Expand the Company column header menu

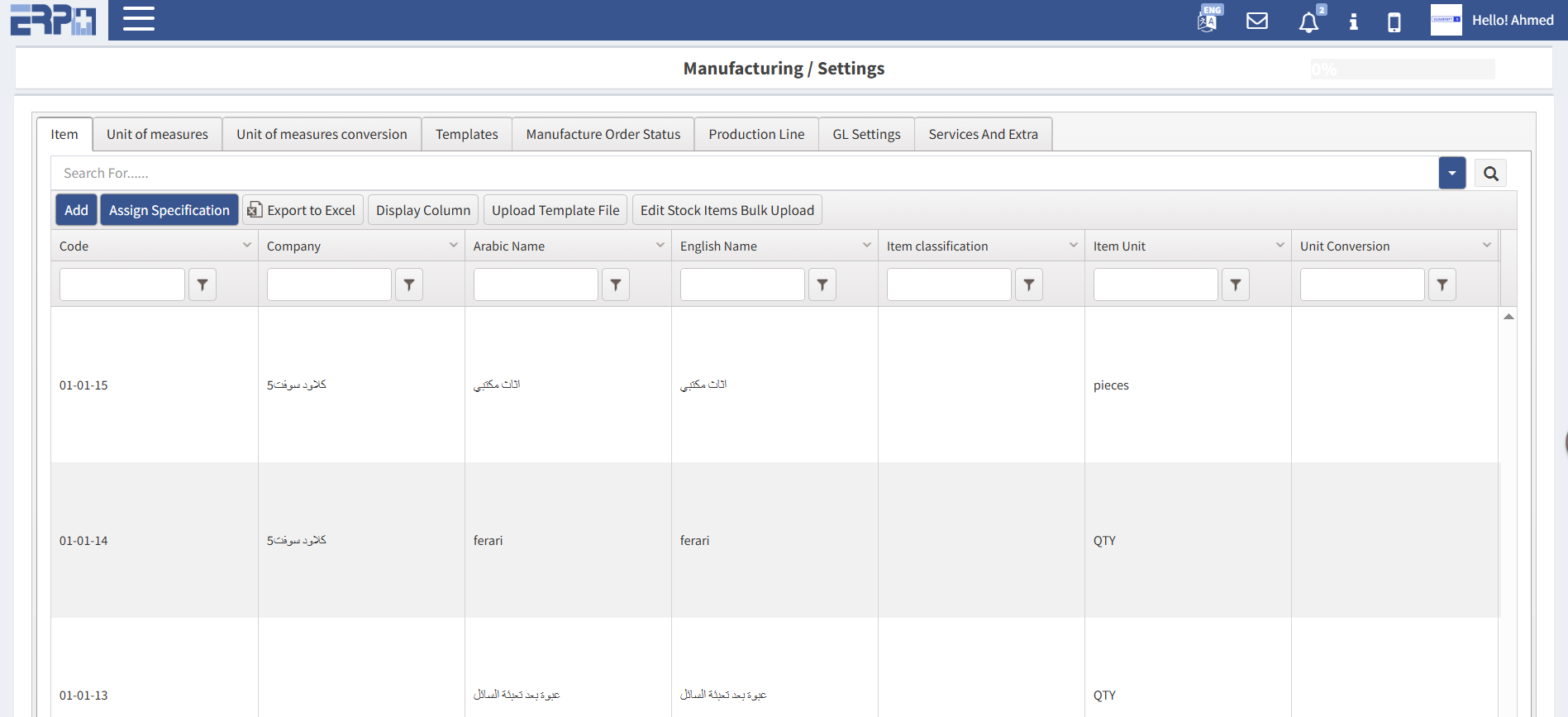tap(453, 246)
